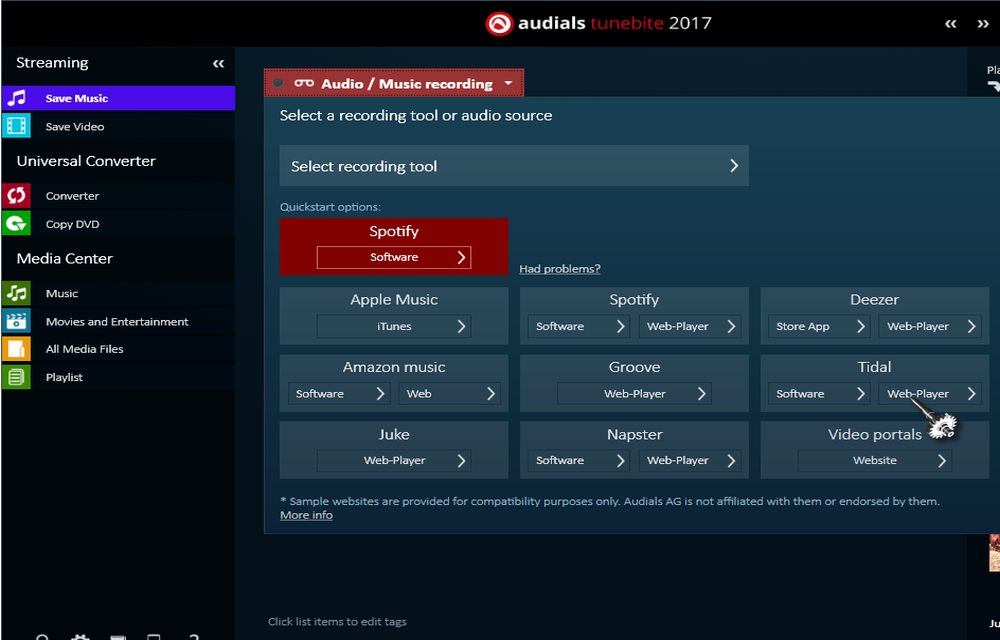
Task: Click the 'Select a recording tool or audio source' heading
Action: [x=416, y=115]
